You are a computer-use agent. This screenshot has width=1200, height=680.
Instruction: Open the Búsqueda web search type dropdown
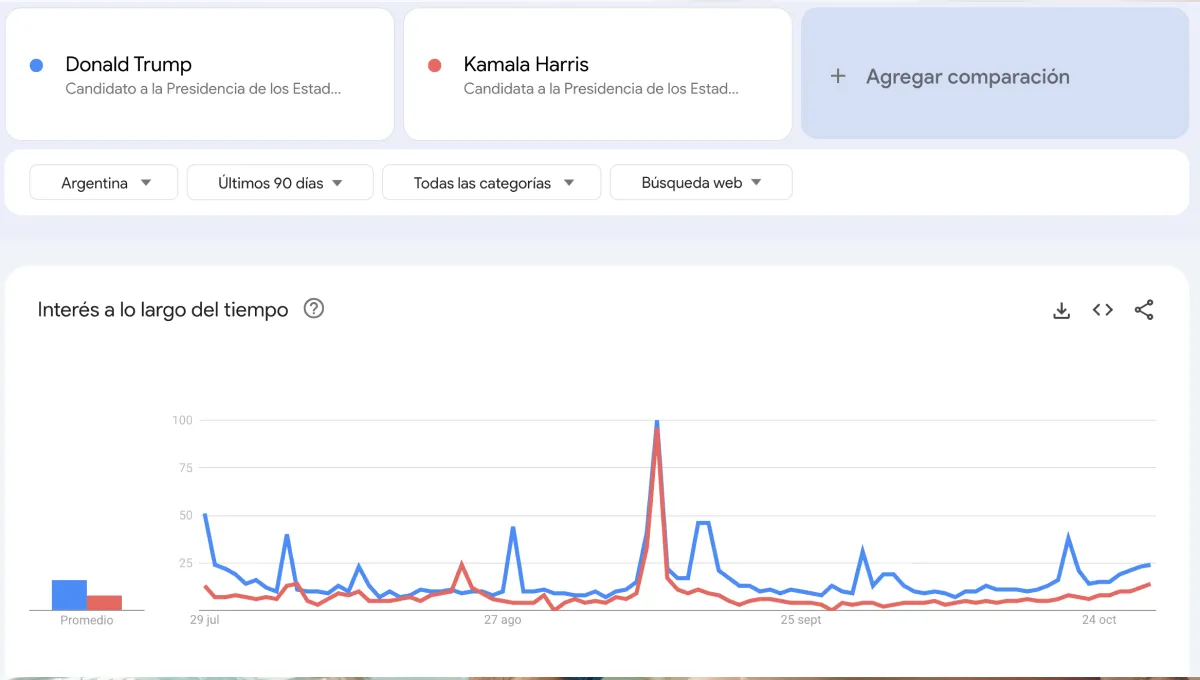click(701, 182)
